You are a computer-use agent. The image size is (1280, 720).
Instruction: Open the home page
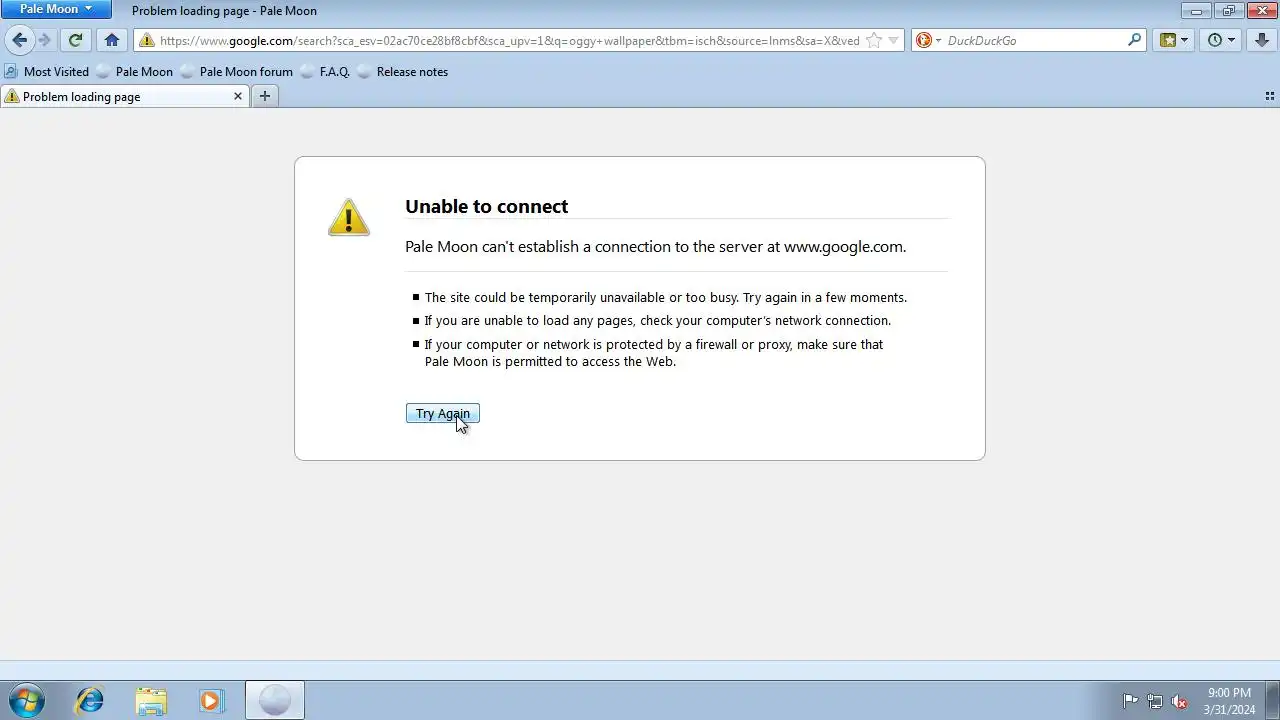[x=112, y=41]
